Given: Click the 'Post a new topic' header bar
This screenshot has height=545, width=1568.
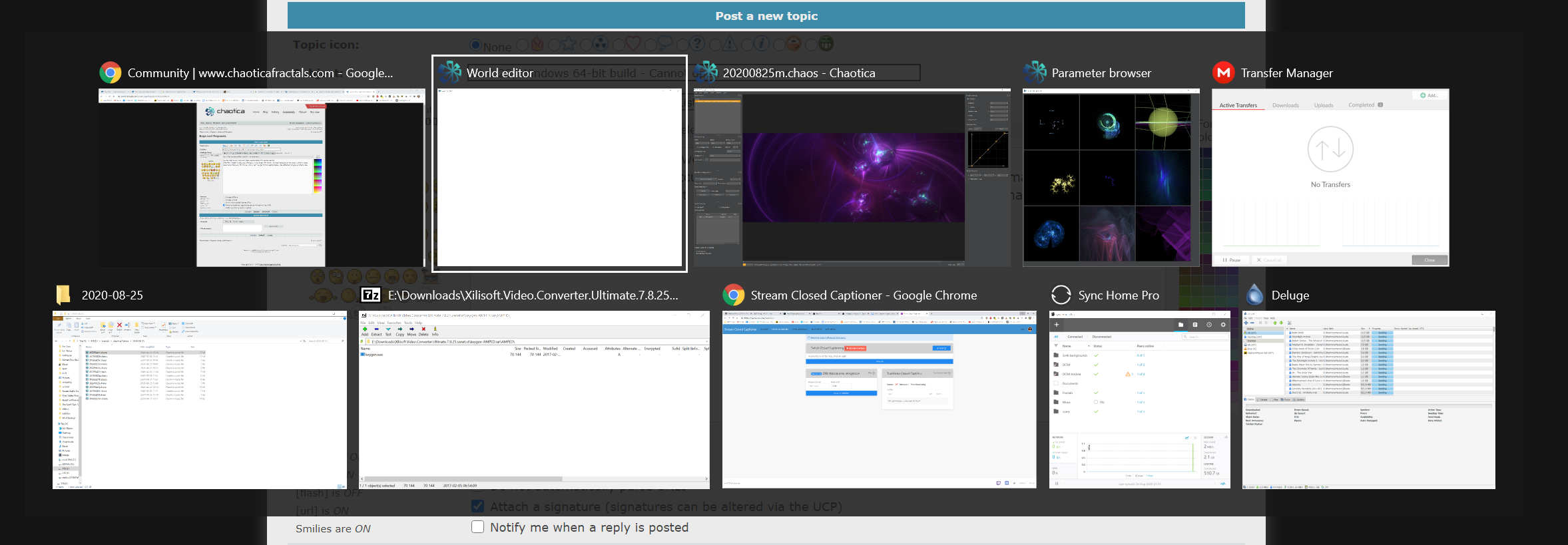Looking at the screenshot, I should [766, 15].
